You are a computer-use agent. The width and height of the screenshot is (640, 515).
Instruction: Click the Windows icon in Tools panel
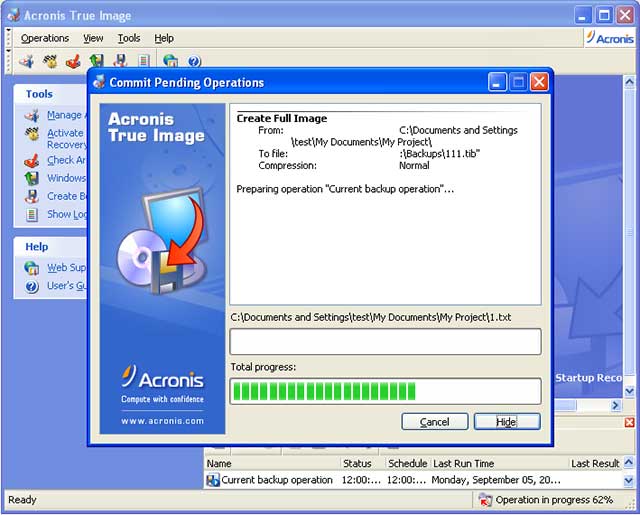pyautogui.click(x=32, y=178)
